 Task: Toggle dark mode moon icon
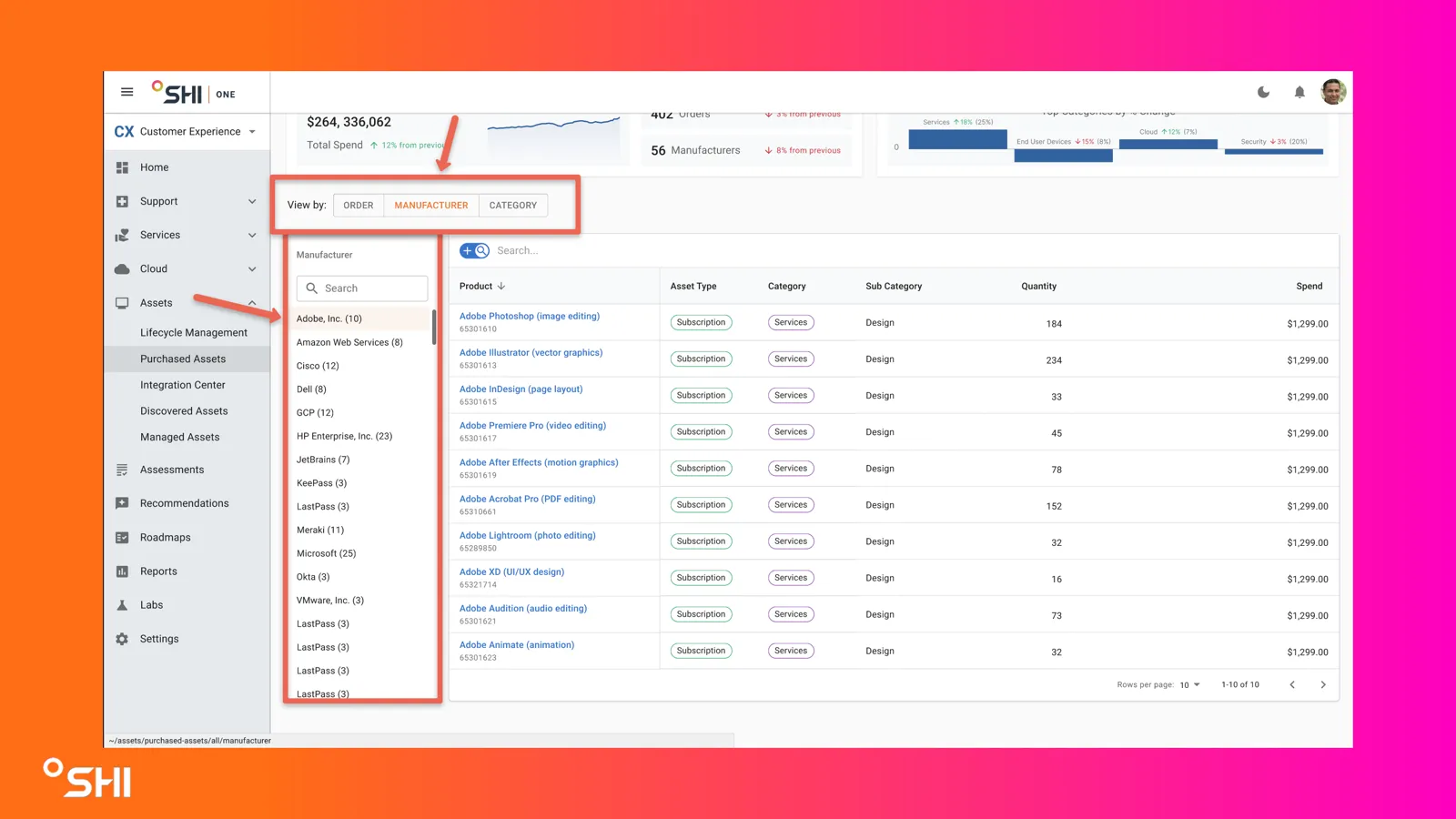tap(1263, 92)
